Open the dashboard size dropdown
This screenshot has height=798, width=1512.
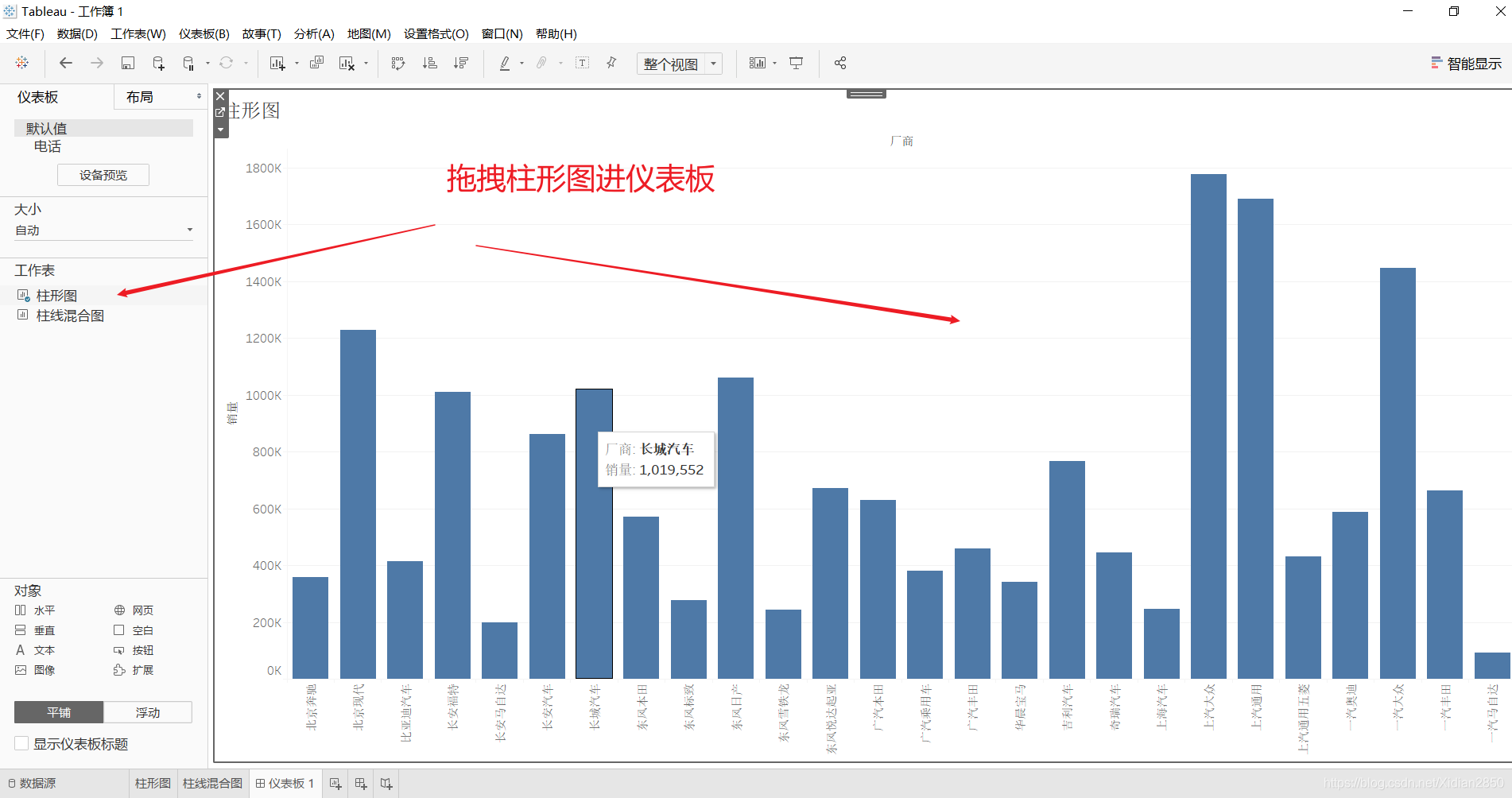pos(104,230)
